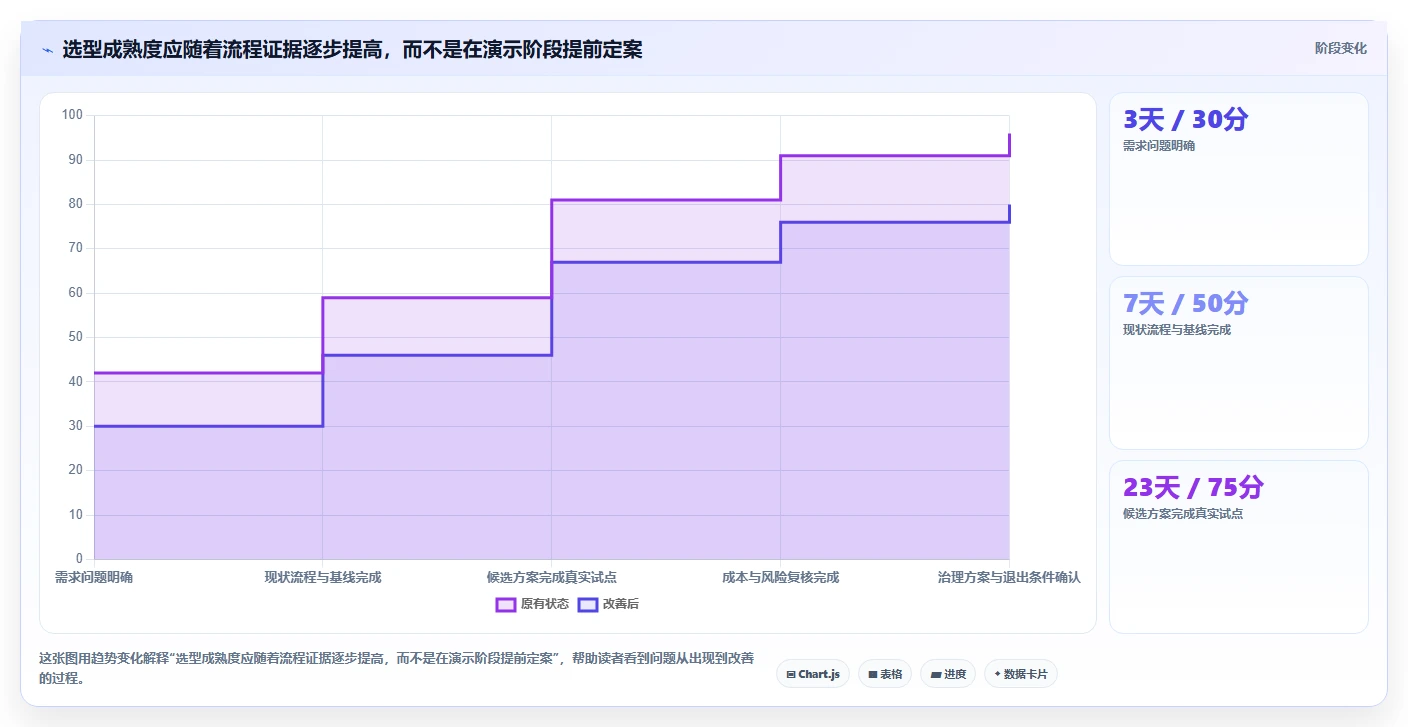
Task: Click the 进度 tag pill
Action: coord(948,674)
